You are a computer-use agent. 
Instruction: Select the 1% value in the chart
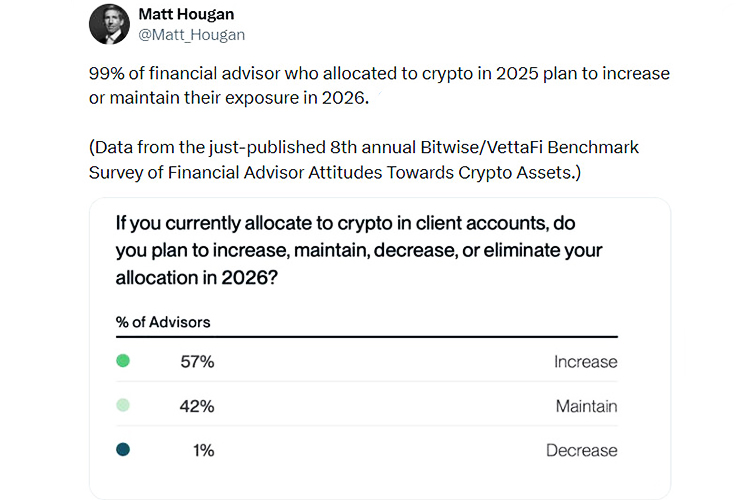pos(203,451)
